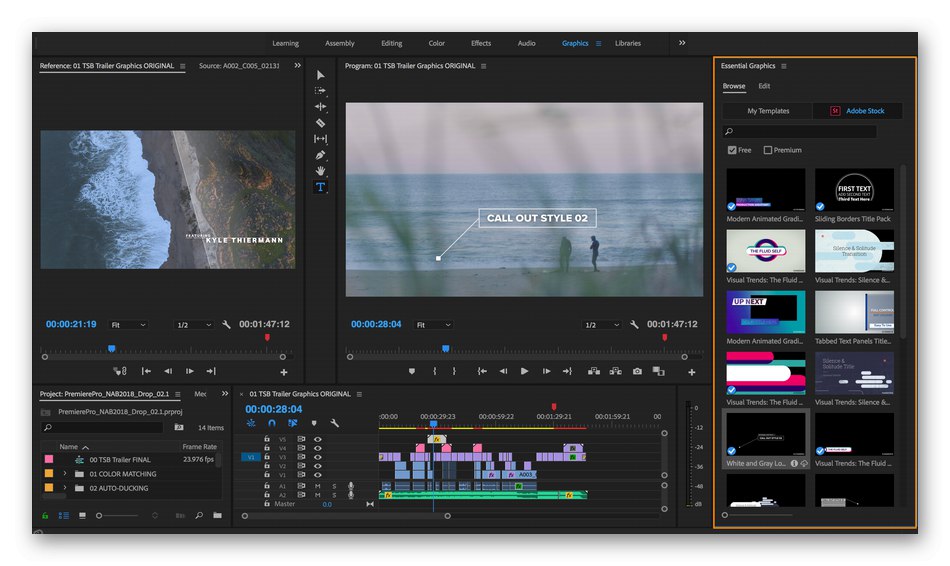
Task: Click the My Templates button
Action: click(768, 111)
